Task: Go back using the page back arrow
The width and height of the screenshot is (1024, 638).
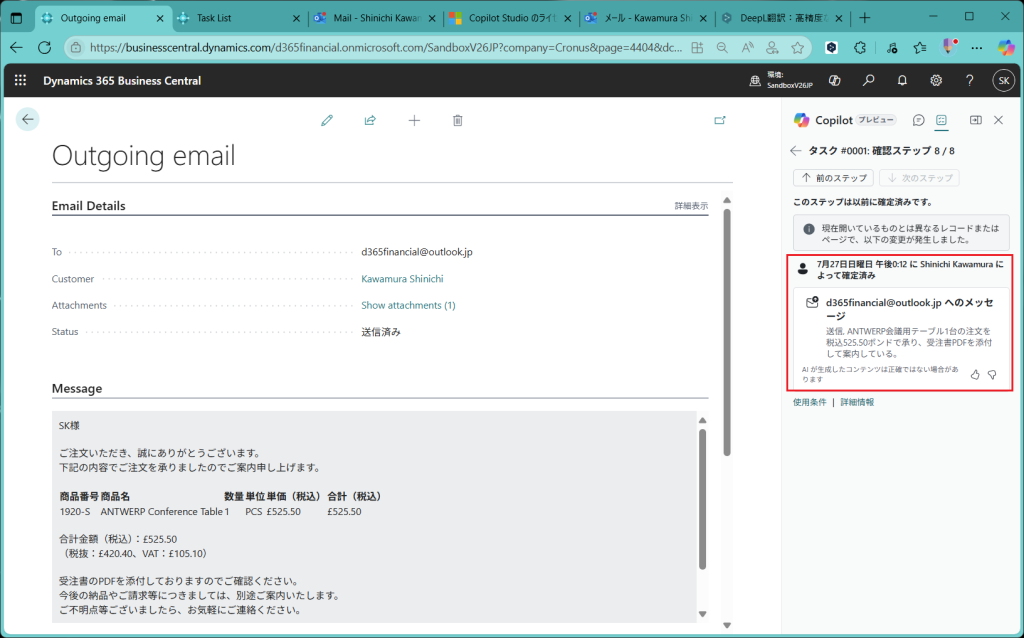Action: (27, 119)
